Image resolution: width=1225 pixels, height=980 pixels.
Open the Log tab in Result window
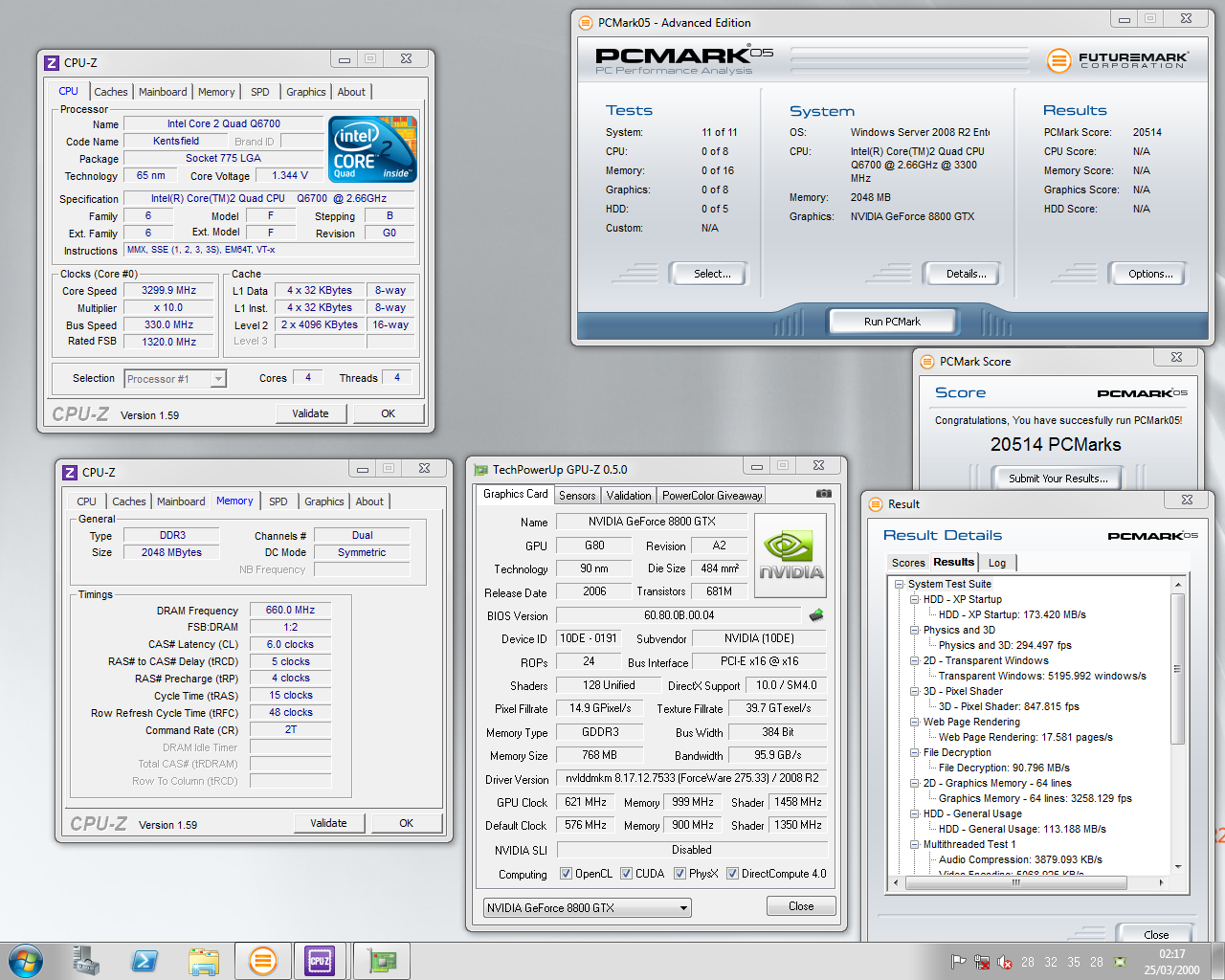click(x=997, y=563)
